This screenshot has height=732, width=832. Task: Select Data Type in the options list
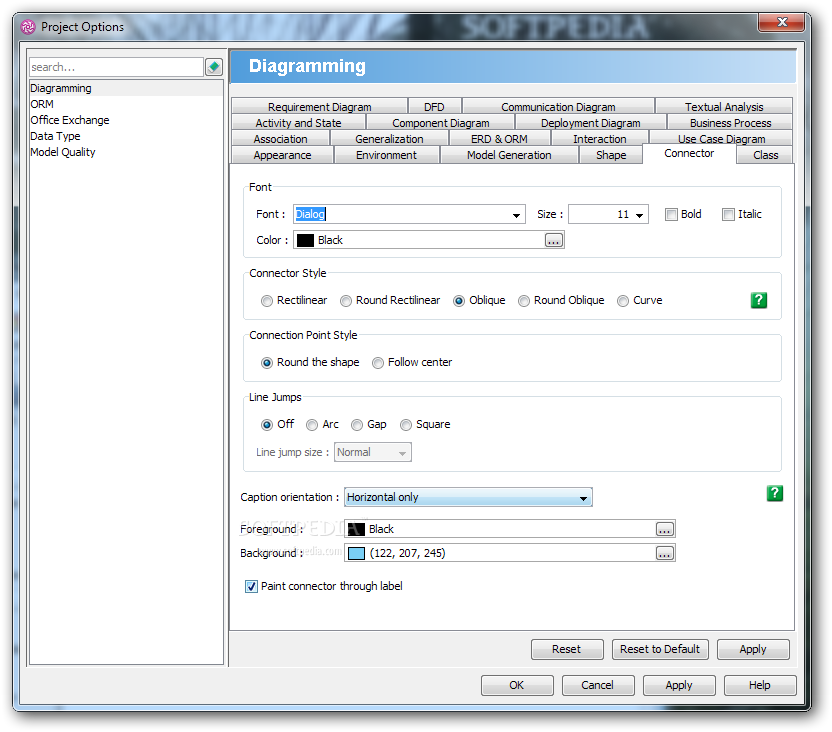(x=126, y=136)
